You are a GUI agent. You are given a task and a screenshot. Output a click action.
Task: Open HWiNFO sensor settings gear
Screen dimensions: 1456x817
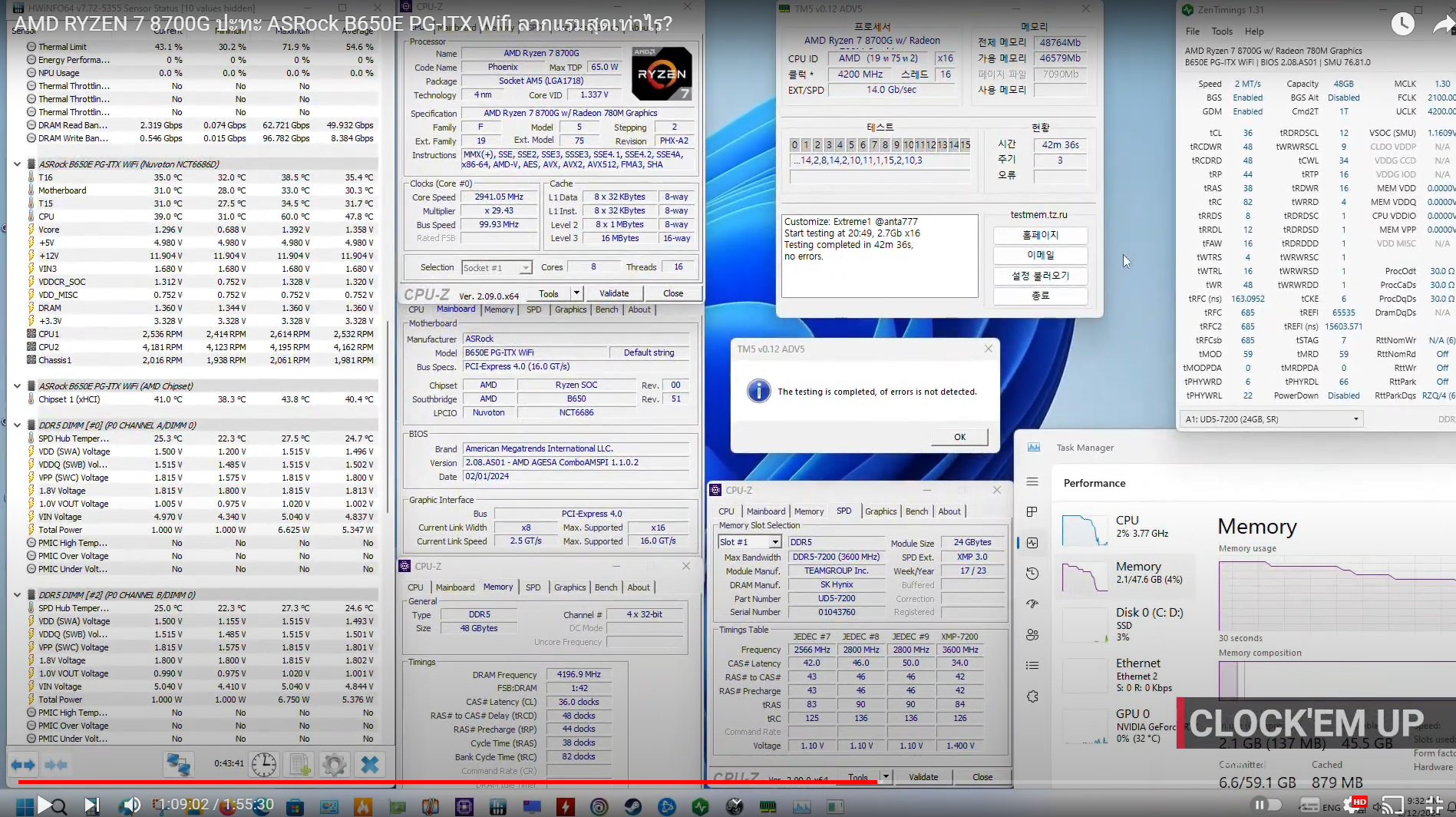click(334, 764)
